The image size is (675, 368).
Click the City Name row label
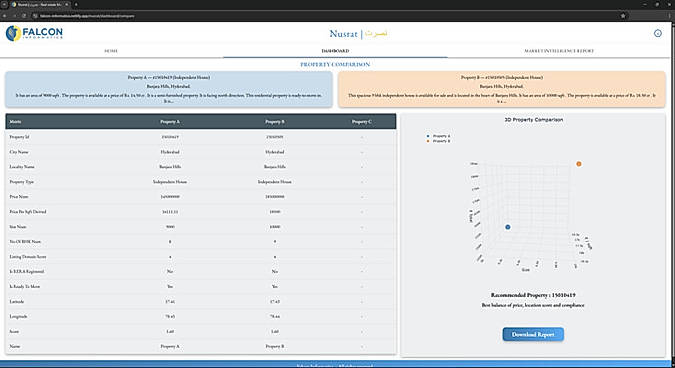tap(19, 152)
